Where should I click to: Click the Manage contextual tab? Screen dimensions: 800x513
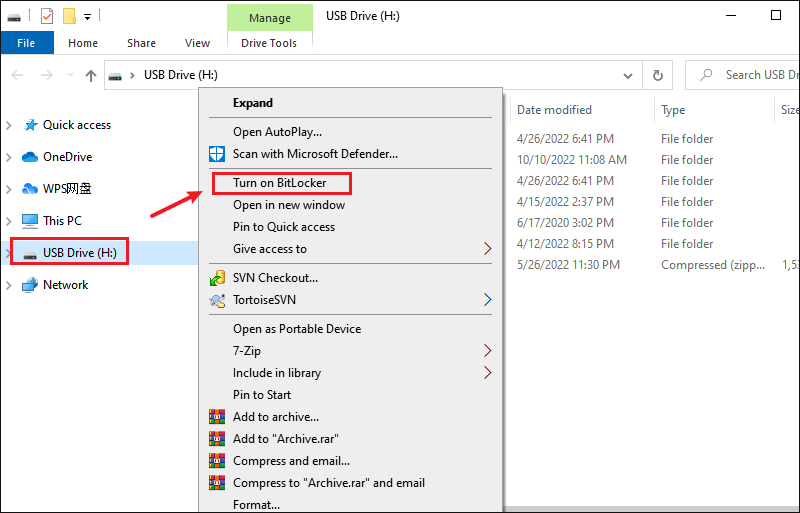pos(269,18)
